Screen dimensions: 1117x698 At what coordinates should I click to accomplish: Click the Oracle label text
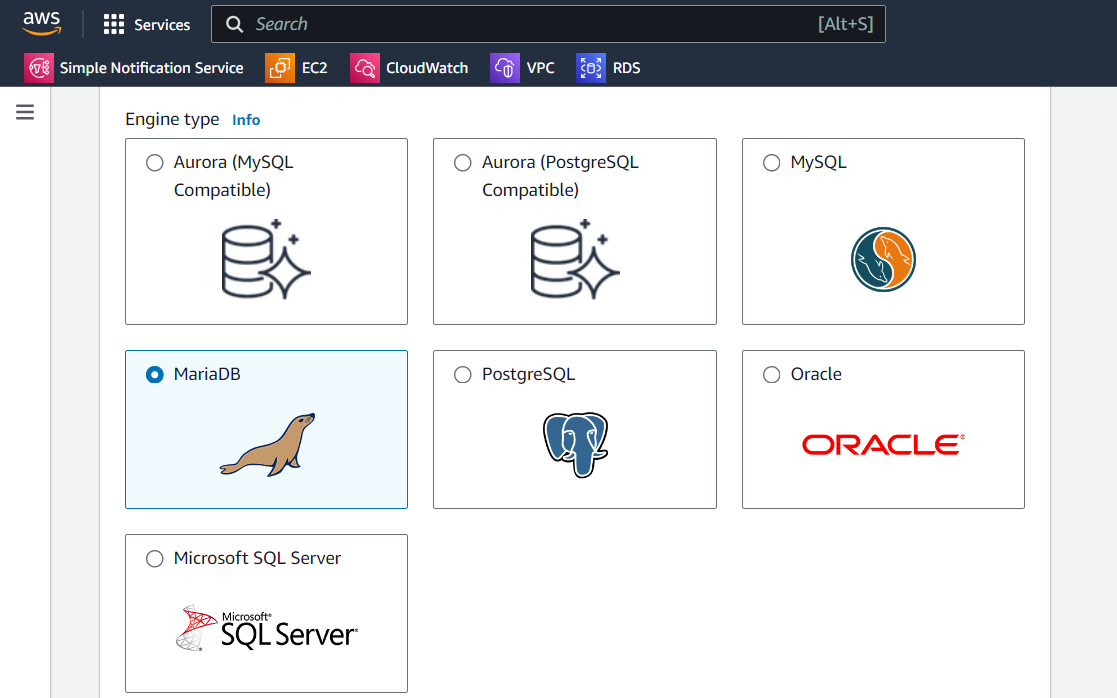click(816, 374)
